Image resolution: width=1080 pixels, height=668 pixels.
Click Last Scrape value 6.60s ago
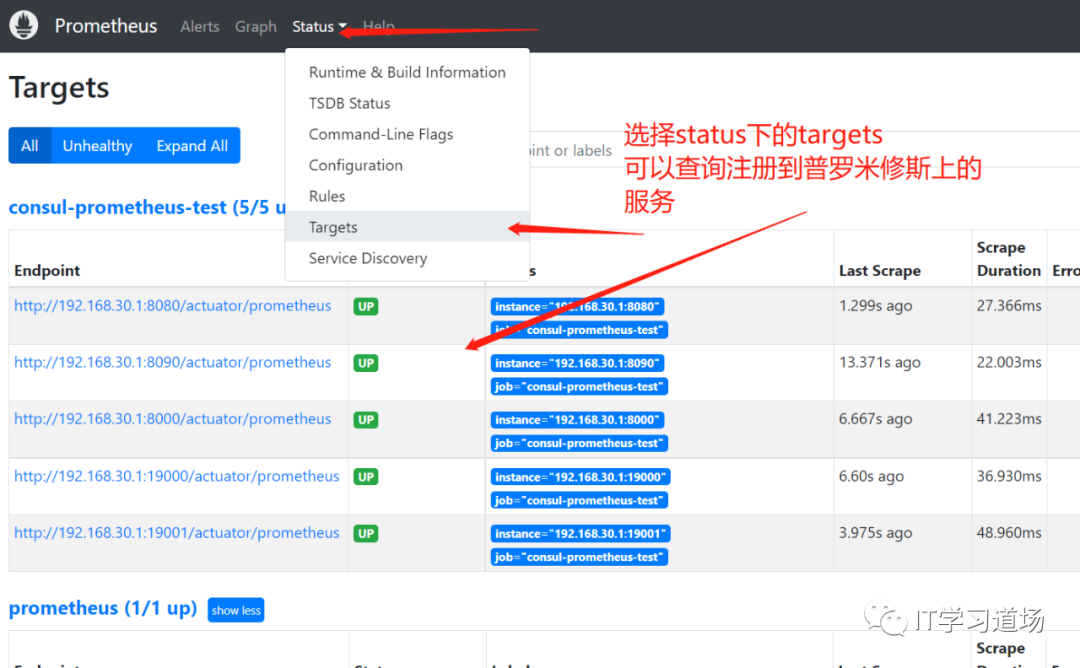[871, 476]
